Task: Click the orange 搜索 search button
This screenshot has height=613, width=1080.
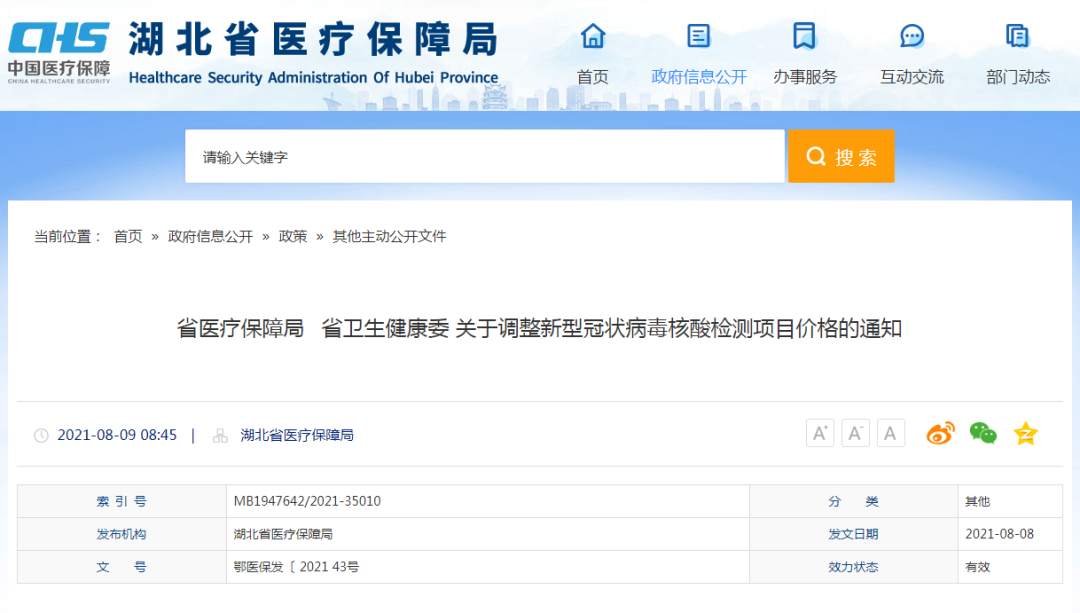Action: [841, 156]
